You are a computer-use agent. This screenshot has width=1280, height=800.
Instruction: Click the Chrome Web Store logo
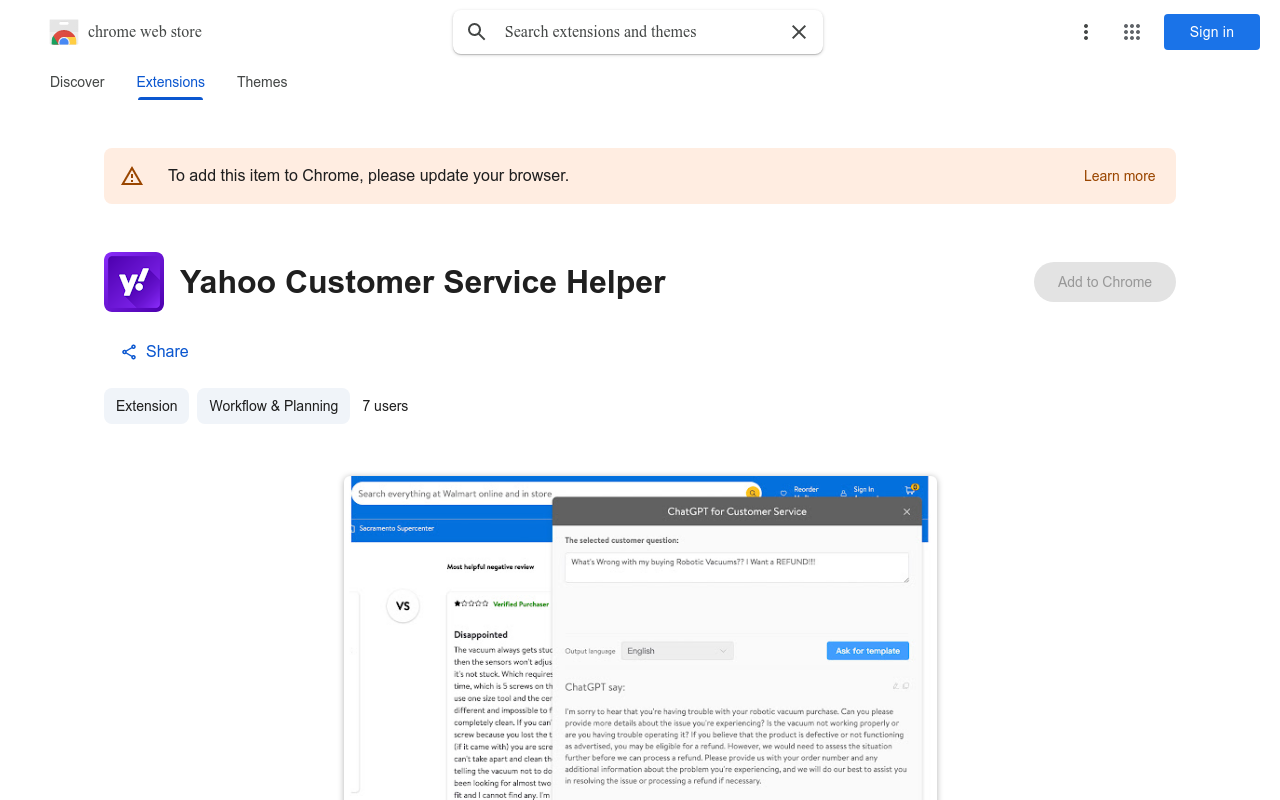[64, 32]
